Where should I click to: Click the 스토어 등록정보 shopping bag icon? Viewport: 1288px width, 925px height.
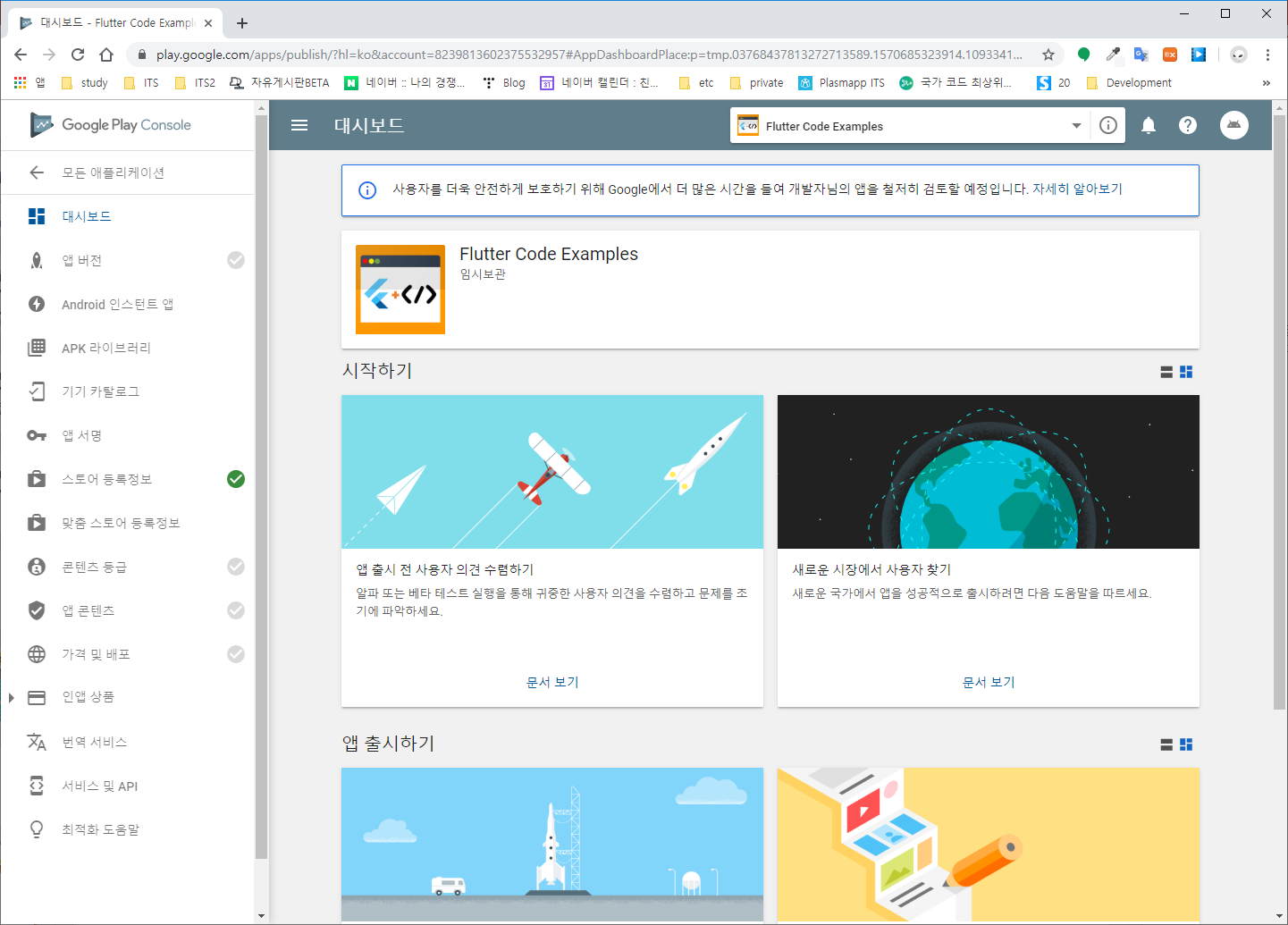coord(37,479)
